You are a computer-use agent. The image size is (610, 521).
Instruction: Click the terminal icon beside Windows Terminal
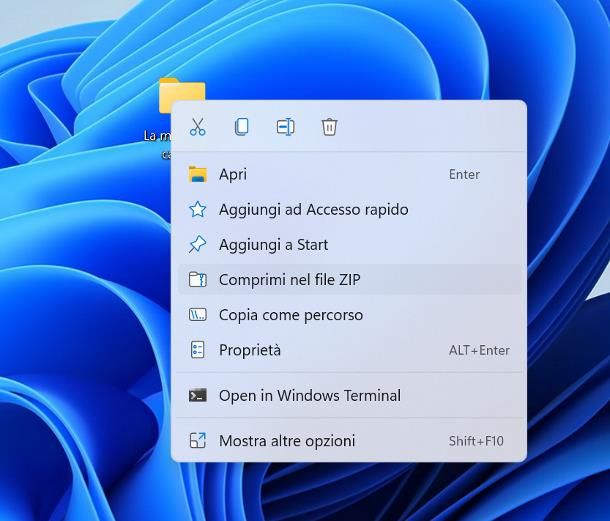[198, 395]
